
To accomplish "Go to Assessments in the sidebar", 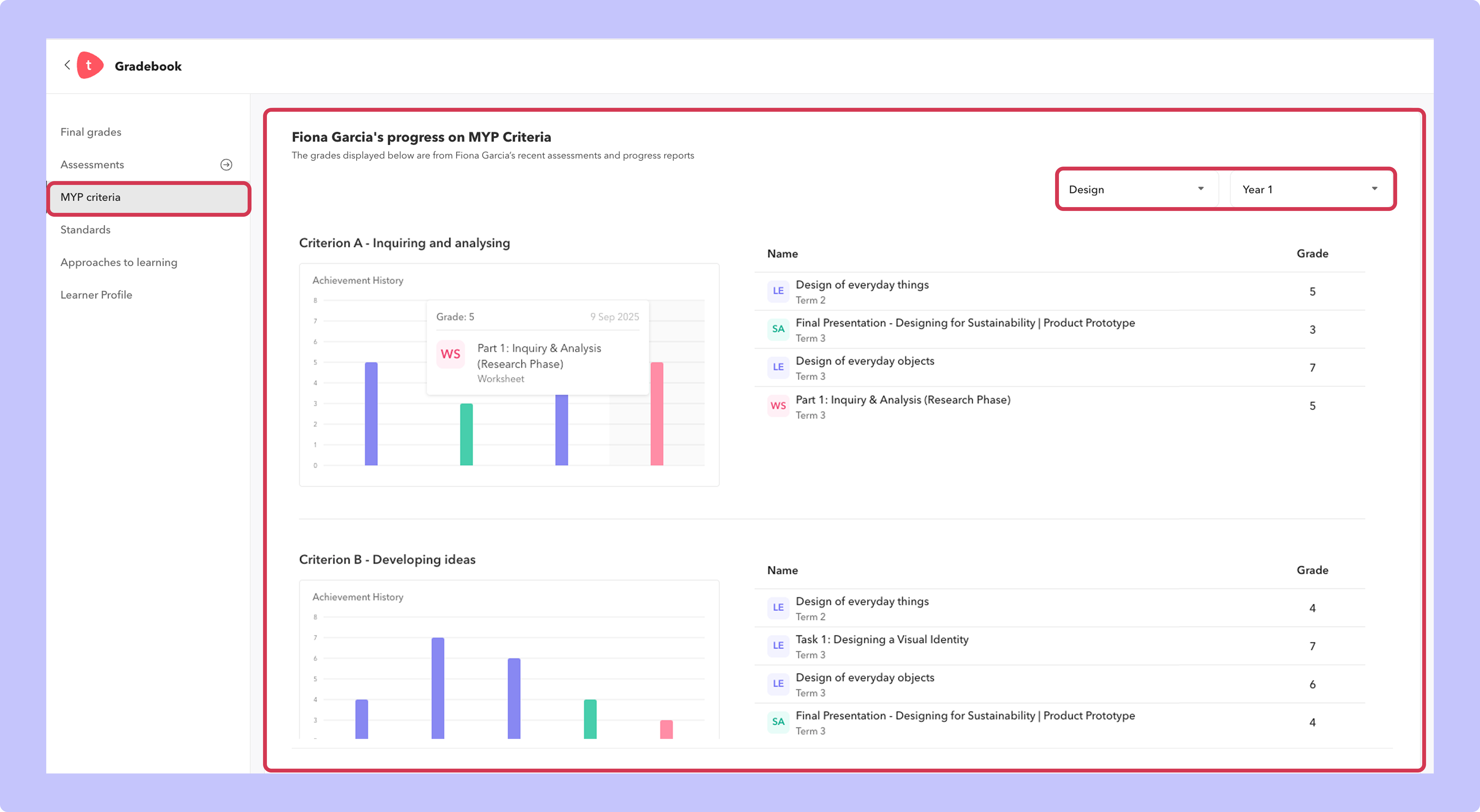I will [92, 165].
